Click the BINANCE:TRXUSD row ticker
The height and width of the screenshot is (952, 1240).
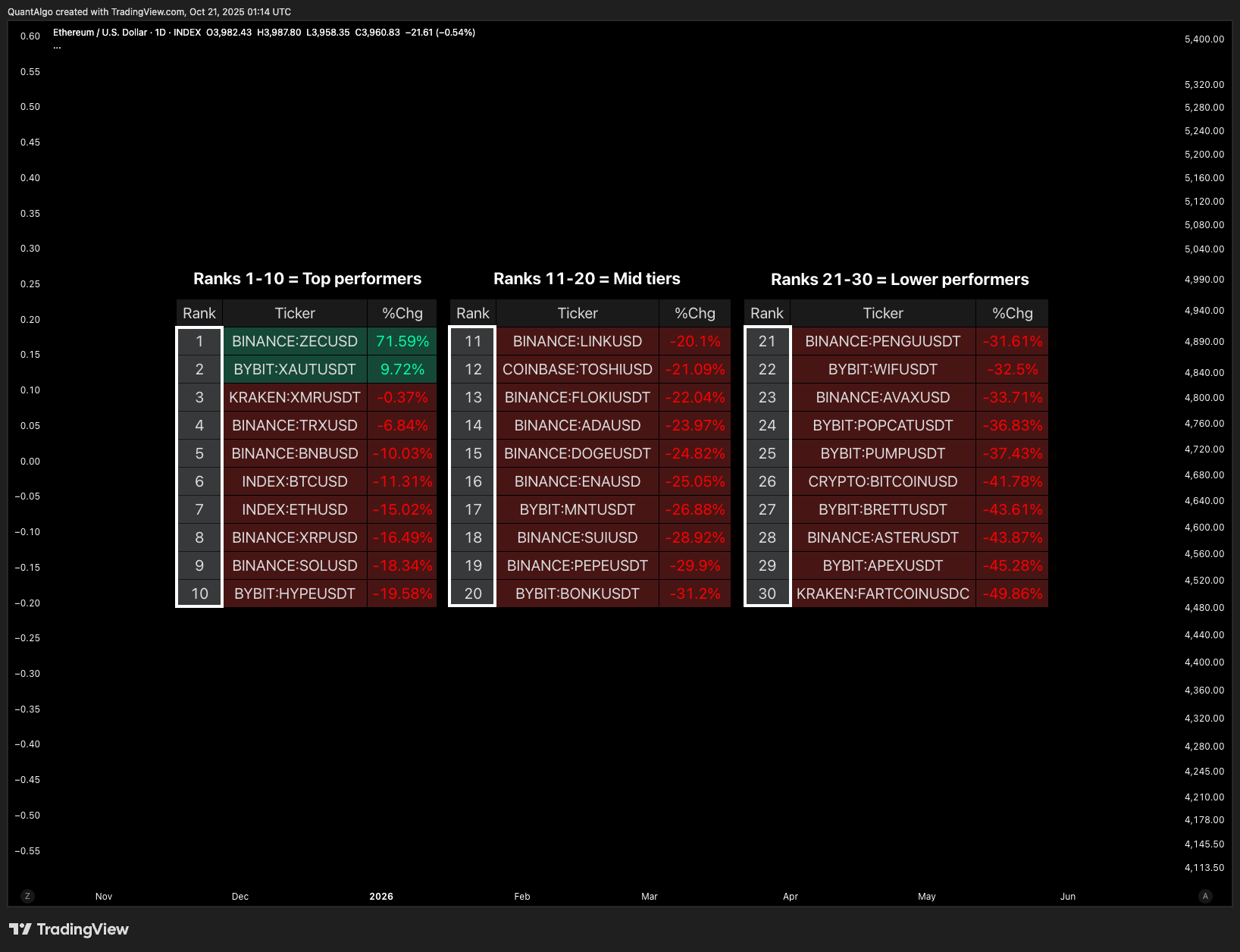[x=295, y=425]
